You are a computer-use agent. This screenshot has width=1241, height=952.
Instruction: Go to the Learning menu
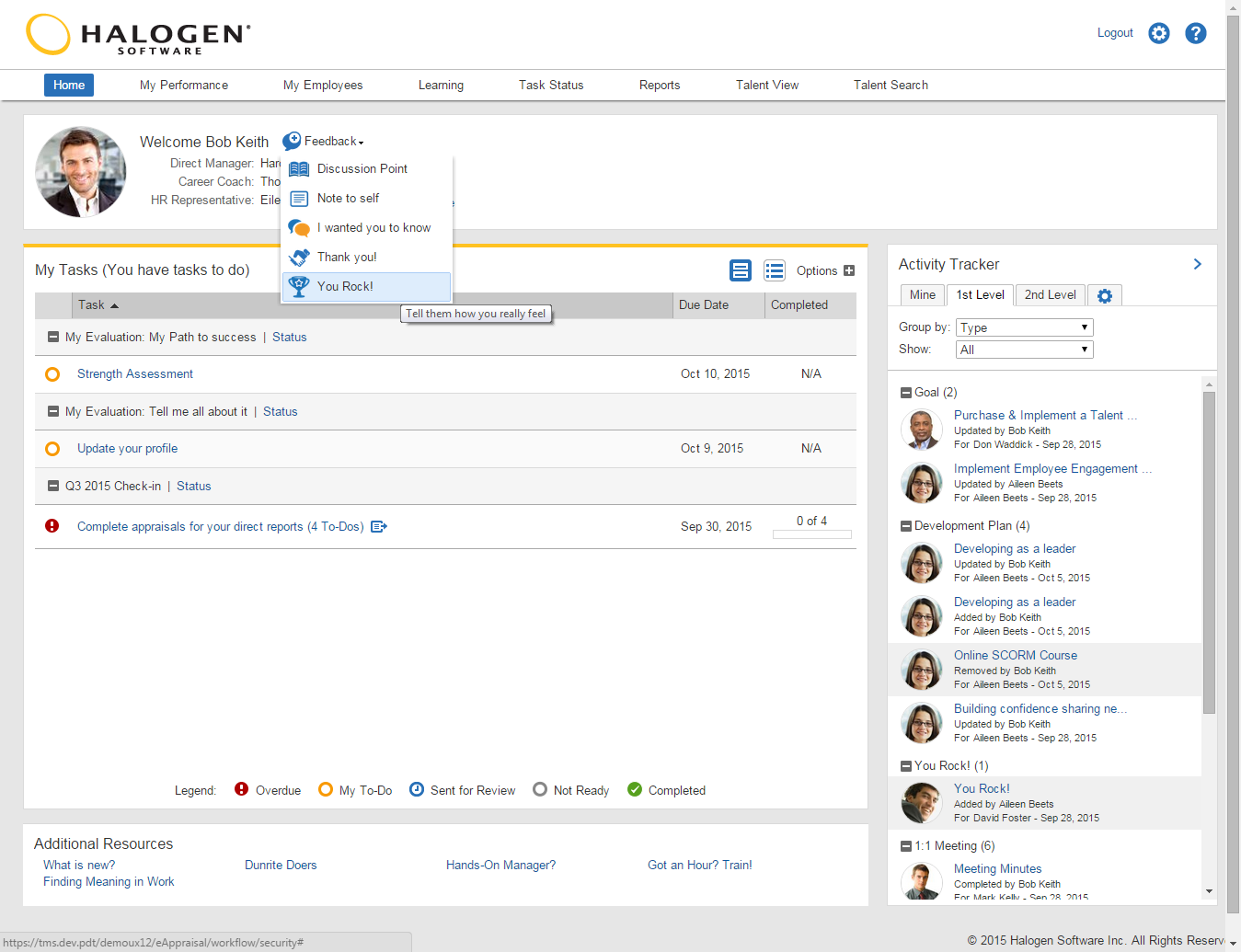[441, 86]
